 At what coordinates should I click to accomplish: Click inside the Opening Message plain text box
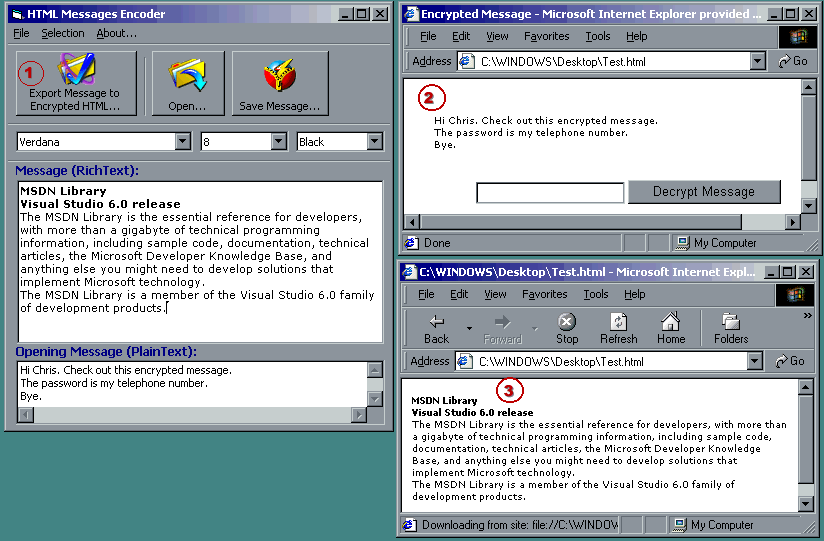point(192,384)
